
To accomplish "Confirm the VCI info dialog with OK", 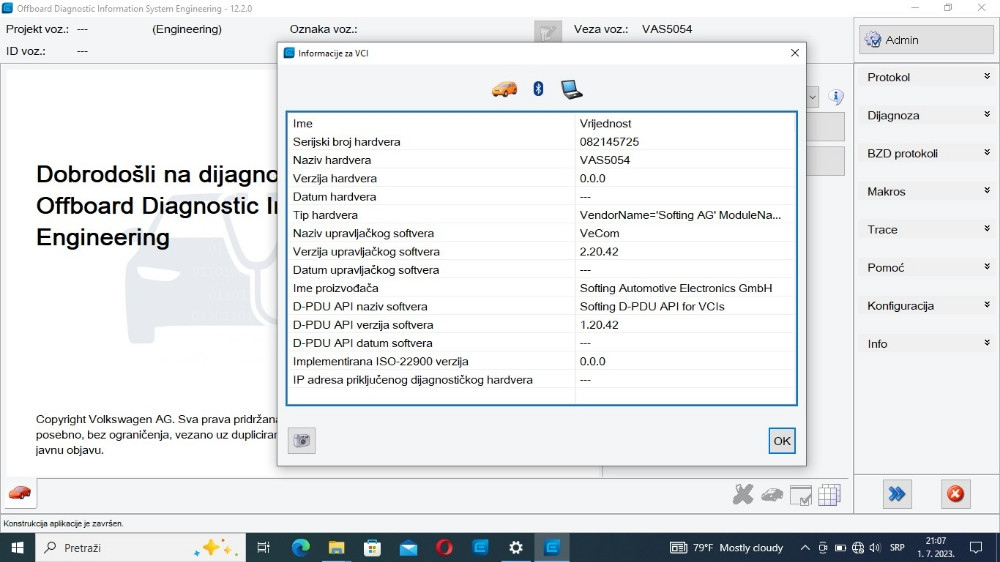I will coord(782,441).
